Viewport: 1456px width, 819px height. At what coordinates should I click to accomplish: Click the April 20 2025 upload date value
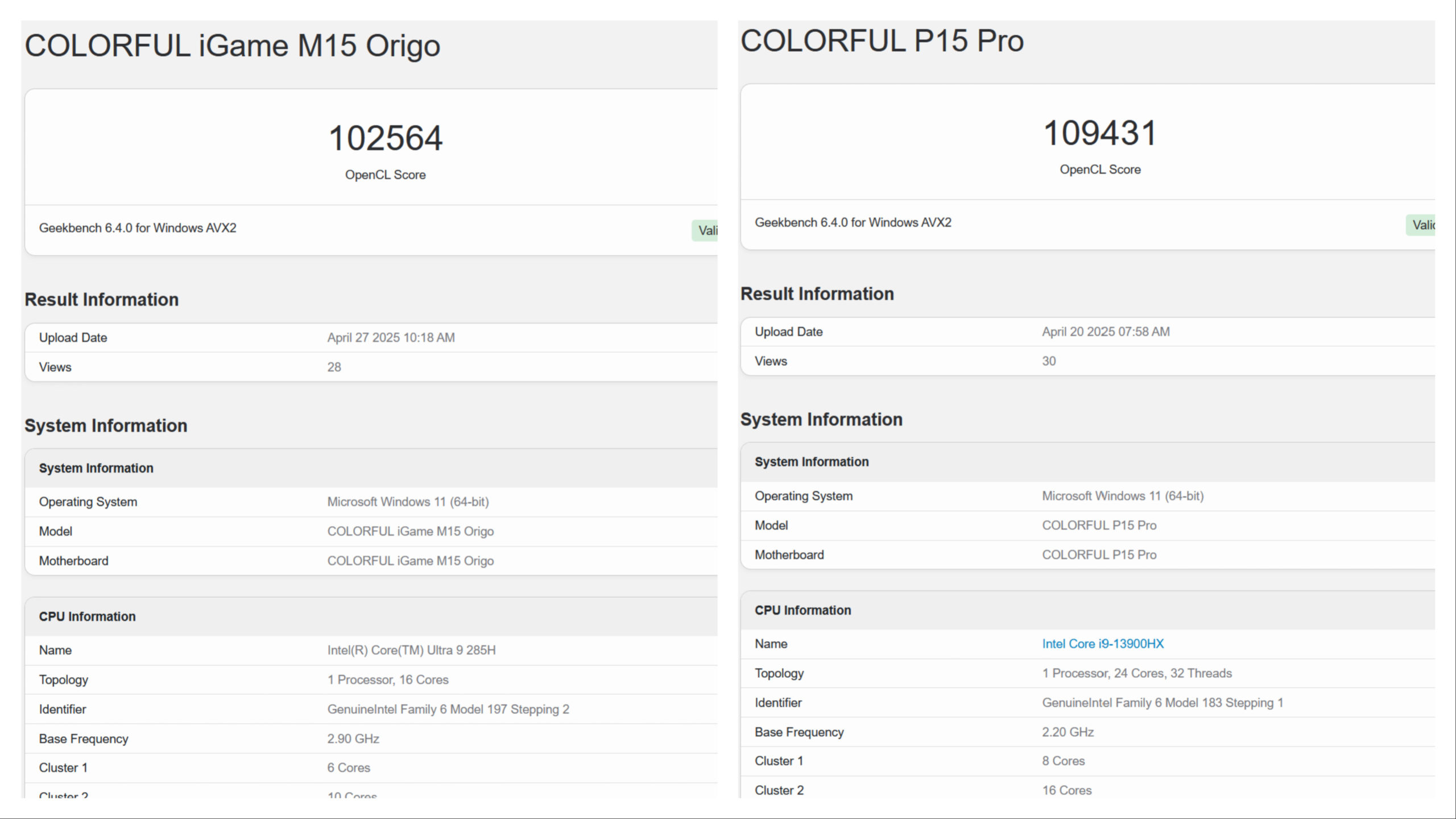(x=1106, y=332)
